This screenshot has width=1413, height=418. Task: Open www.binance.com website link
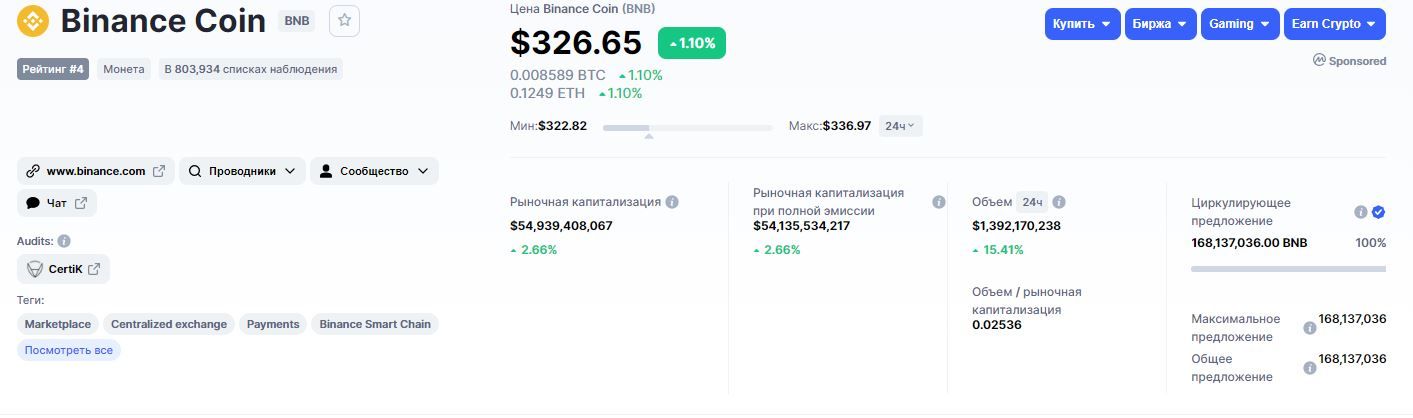tap(96, 171)
